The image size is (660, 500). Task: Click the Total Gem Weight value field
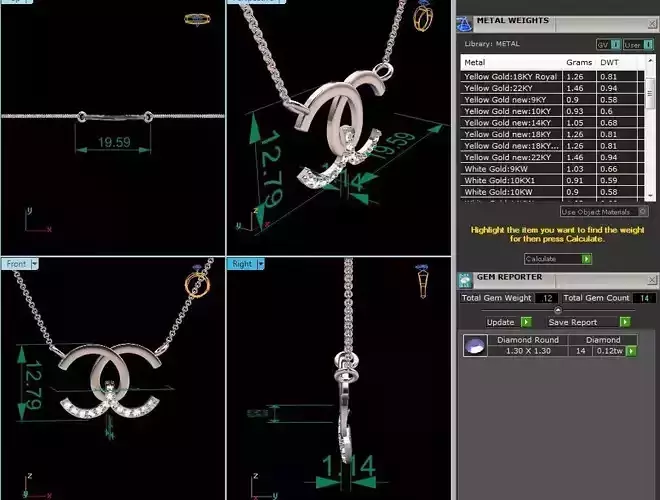click(546, 298)
